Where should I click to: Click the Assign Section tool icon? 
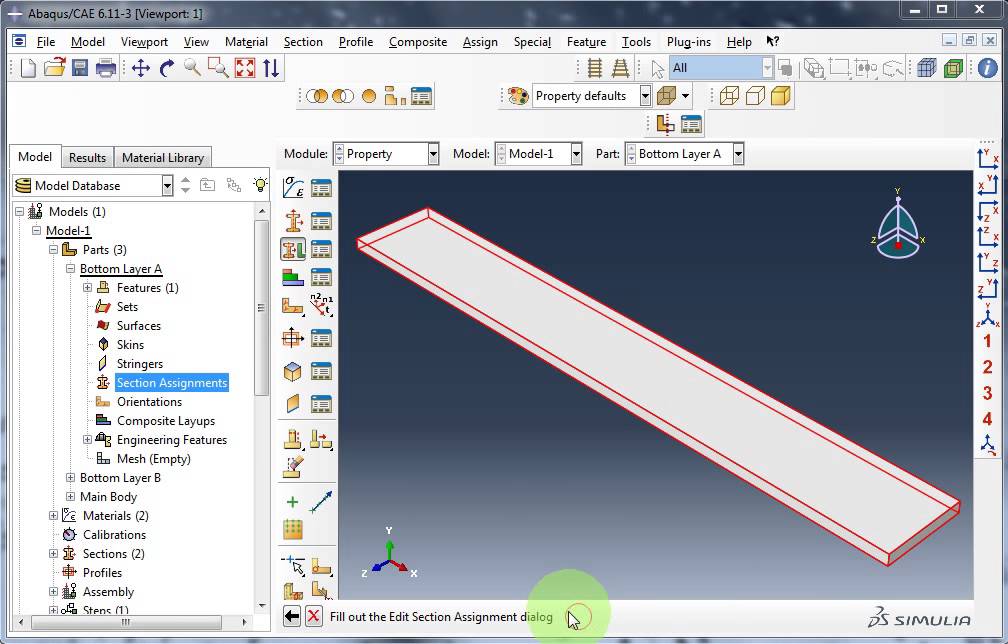coord(293,249)
